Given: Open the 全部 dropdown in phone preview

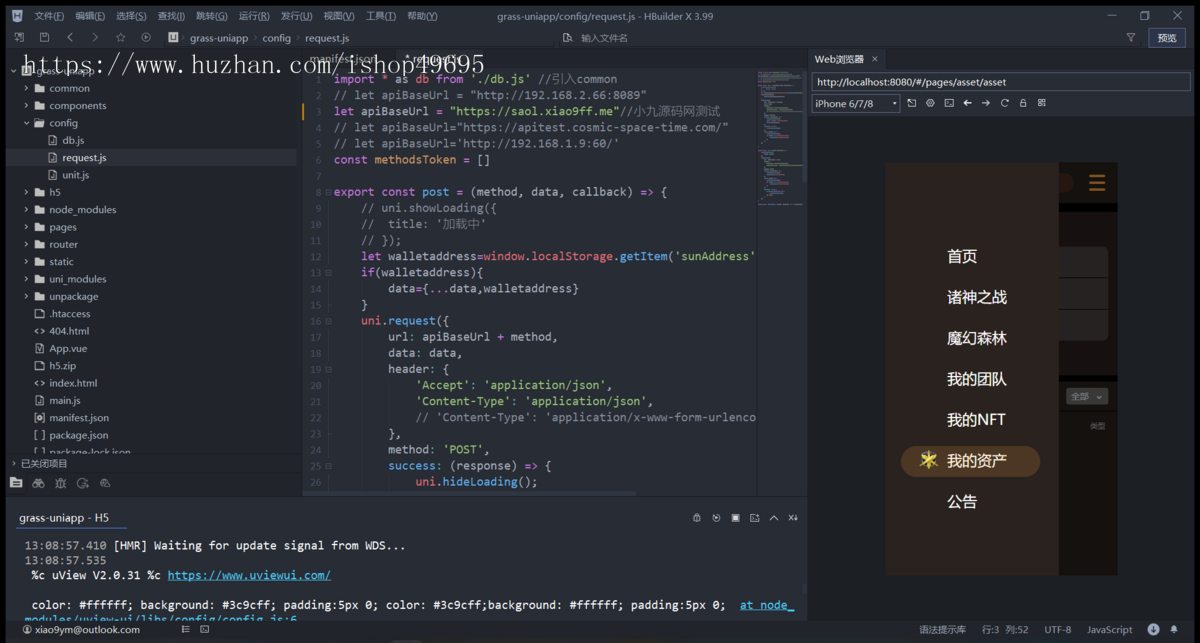Looking at the screenshot, I should click(1087, 396).
